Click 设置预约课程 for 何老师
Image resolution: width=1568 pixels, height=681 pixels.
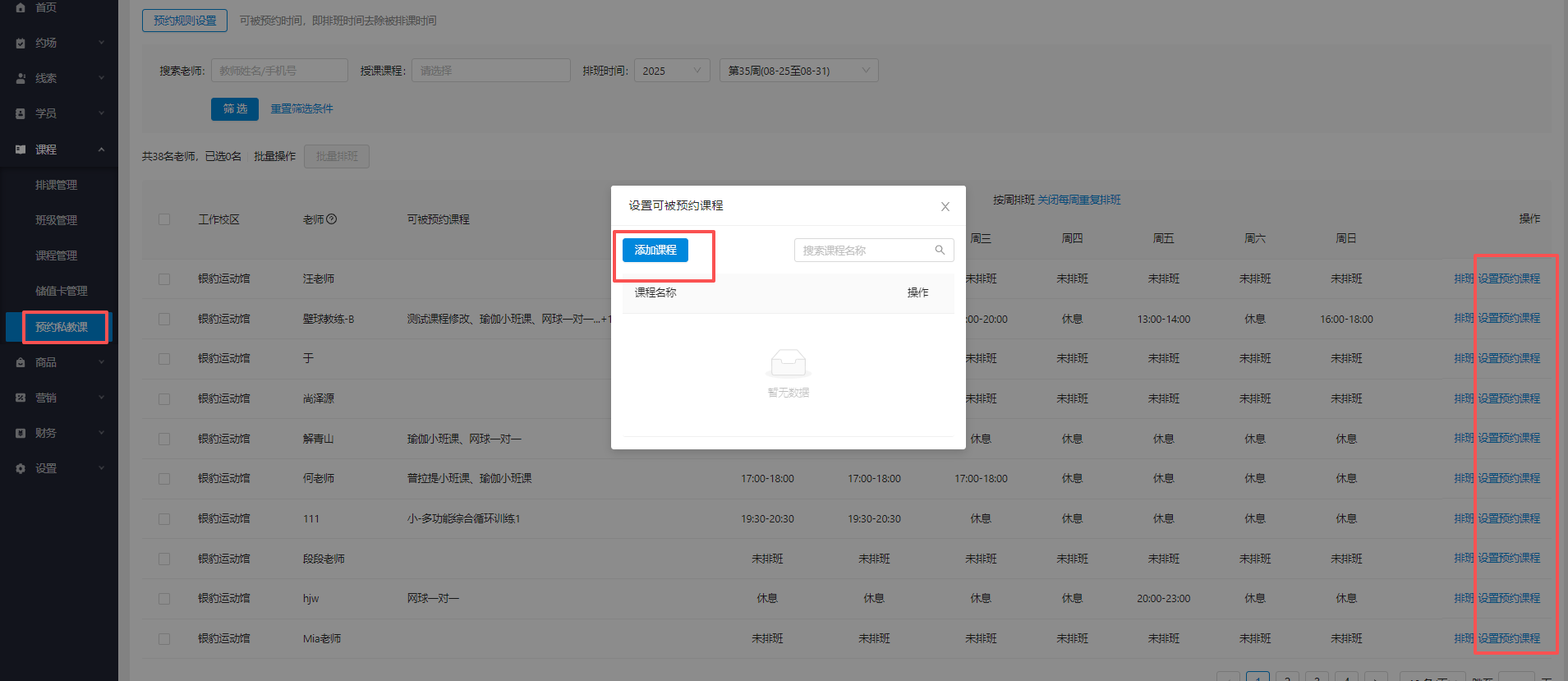[x=1509, y=478]
